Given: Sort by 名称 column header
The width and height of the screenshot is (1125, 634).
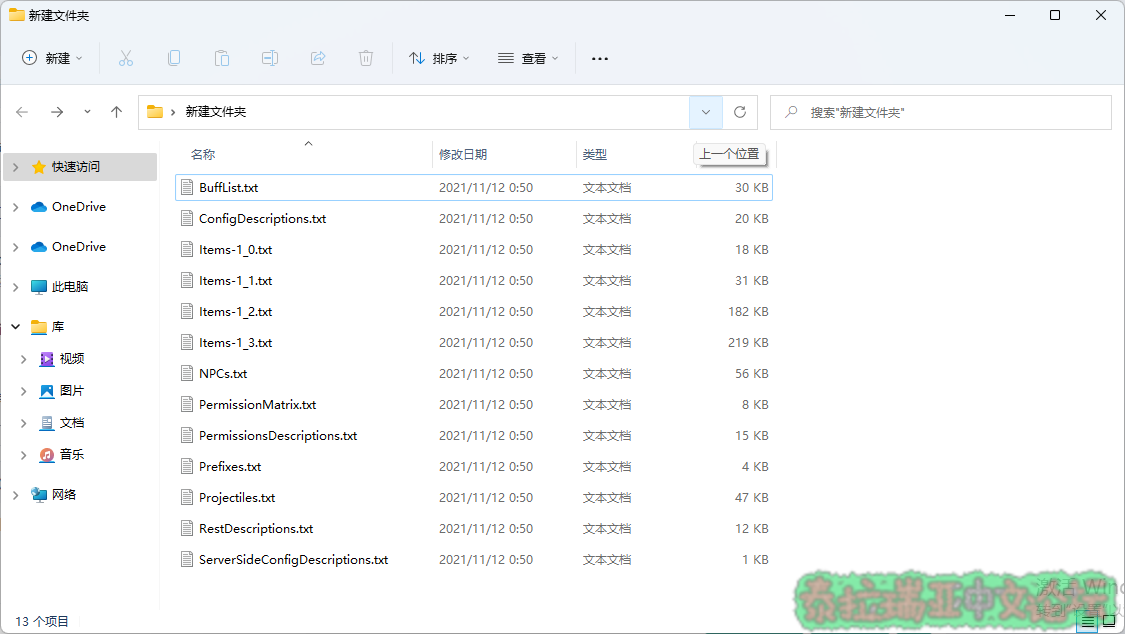Looking at the screenshot, I should click(203, 154).
